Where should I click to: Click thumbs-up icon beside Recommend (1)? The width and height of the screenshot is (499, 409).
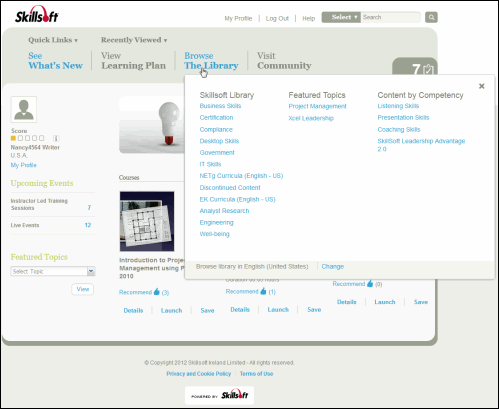[x=263, y=291]
